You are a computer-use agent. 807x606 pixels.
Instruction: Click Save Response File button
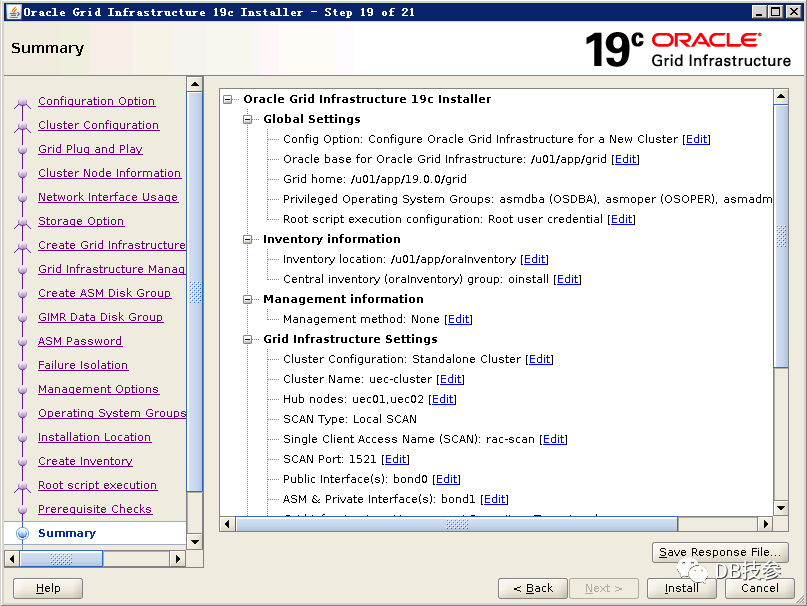(x=720, y=552)
